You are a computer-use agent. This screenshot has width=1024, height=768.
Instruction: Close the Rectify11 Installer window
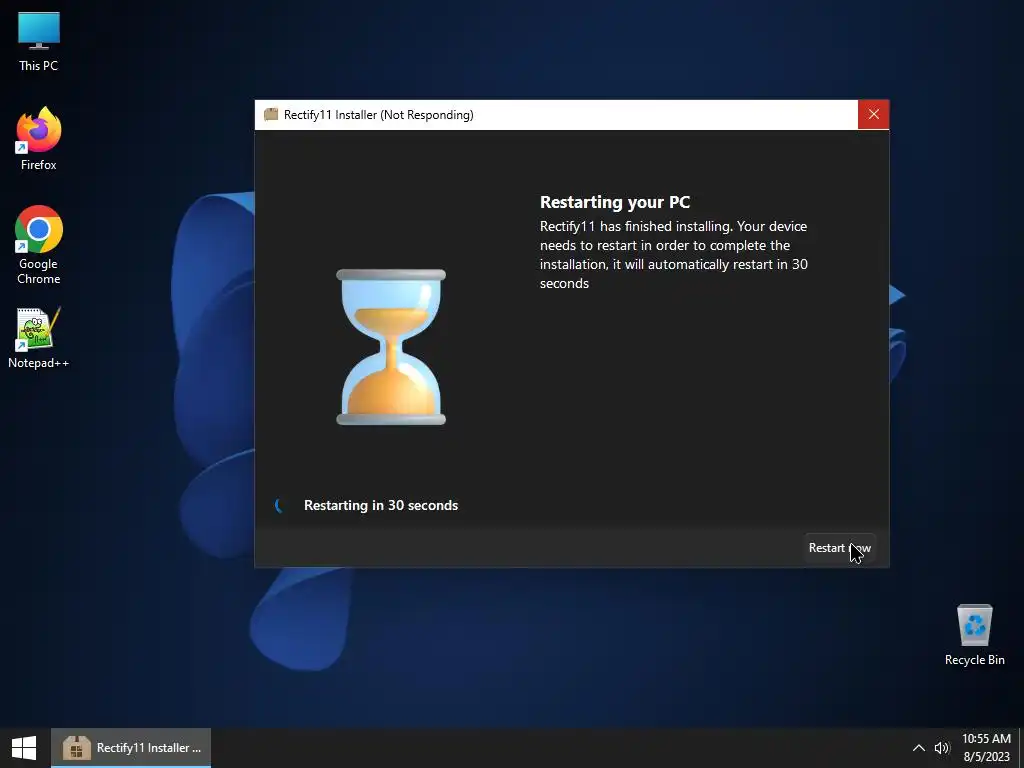873,115
